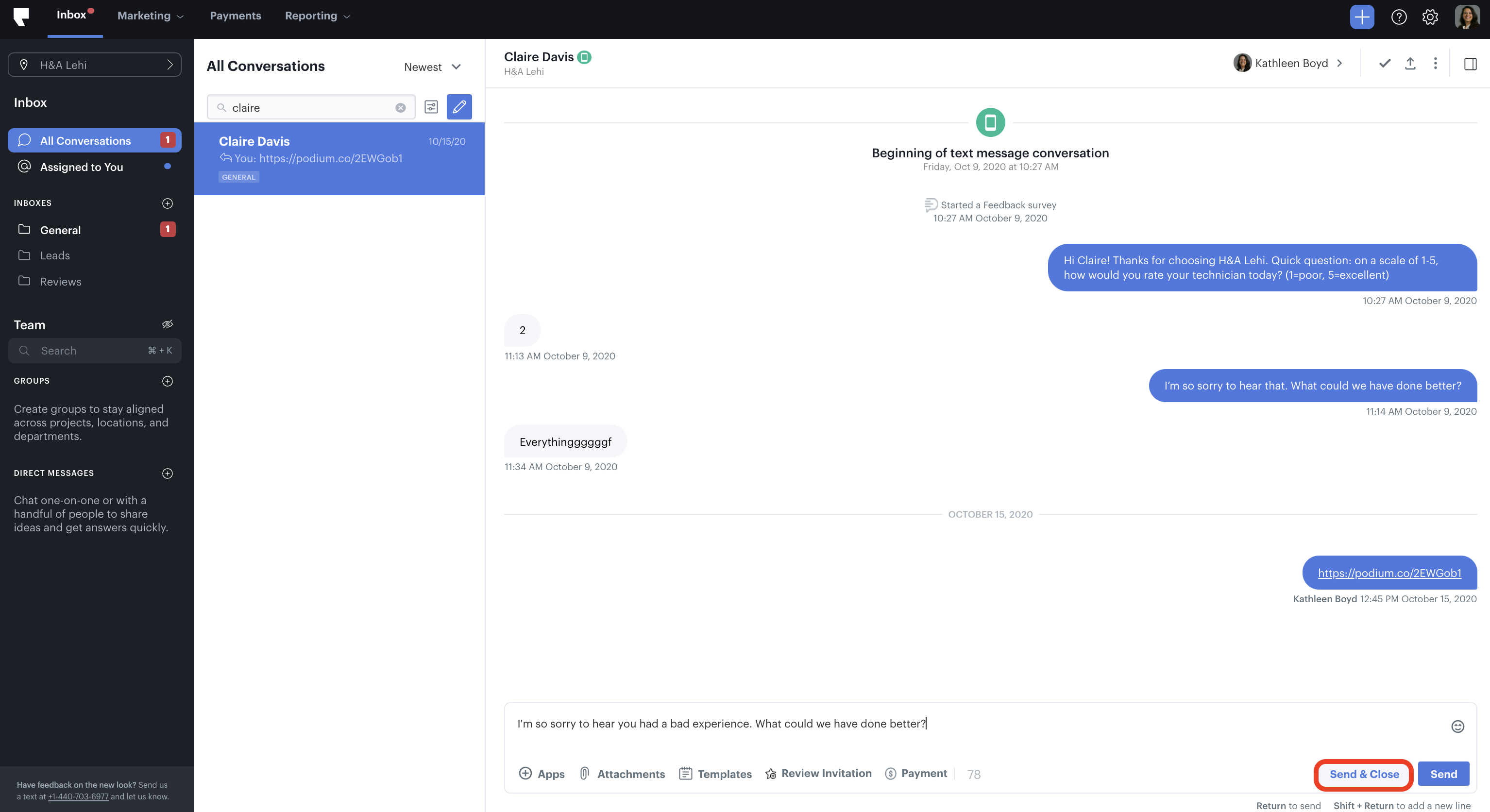The image size is (1490, 812).
Task: Click the blue plus create button
Action: tap(1362, 17)
